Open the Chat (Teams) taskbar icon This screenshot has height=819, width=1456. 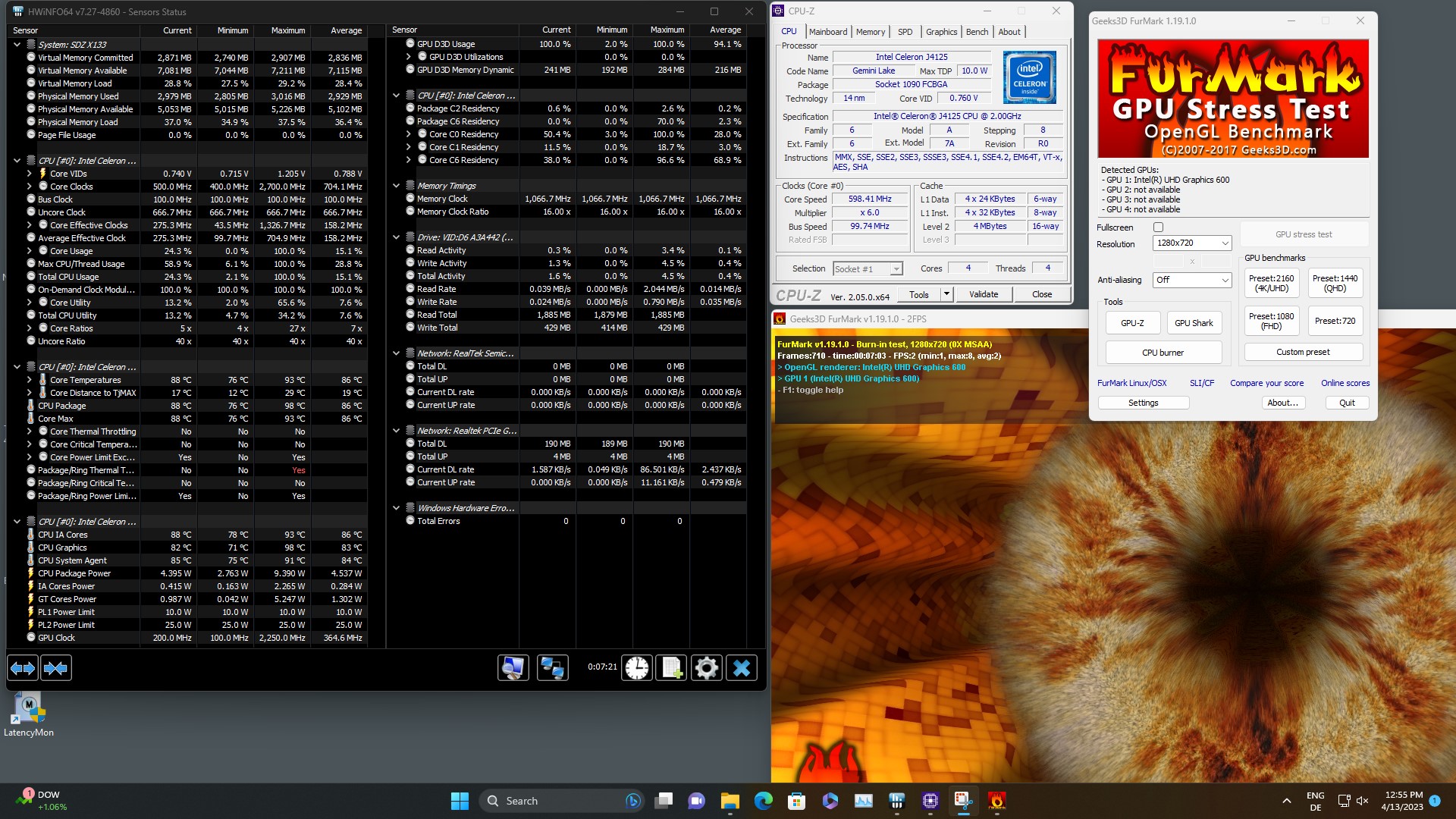(x=696, y=801)
